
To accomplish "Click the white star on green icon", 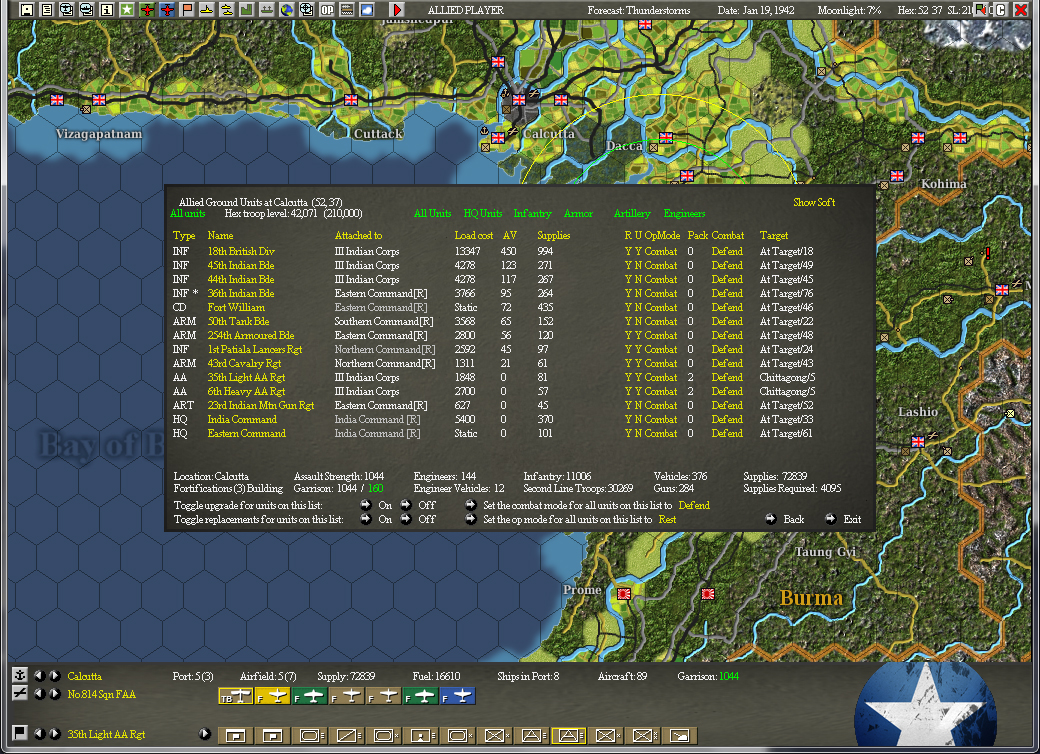I will pyautogui.click(x=127, y=10).
